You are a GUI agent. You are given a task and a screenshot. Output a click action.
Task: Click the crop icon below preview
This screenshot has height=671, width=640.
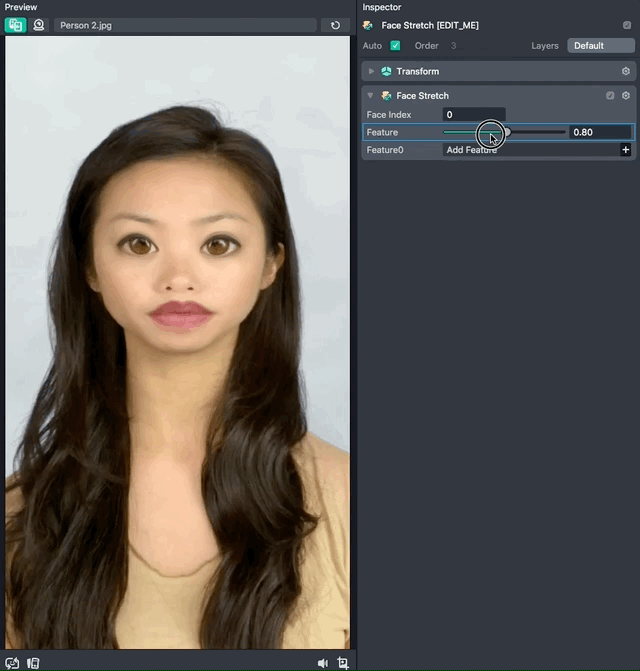[343, 663]
